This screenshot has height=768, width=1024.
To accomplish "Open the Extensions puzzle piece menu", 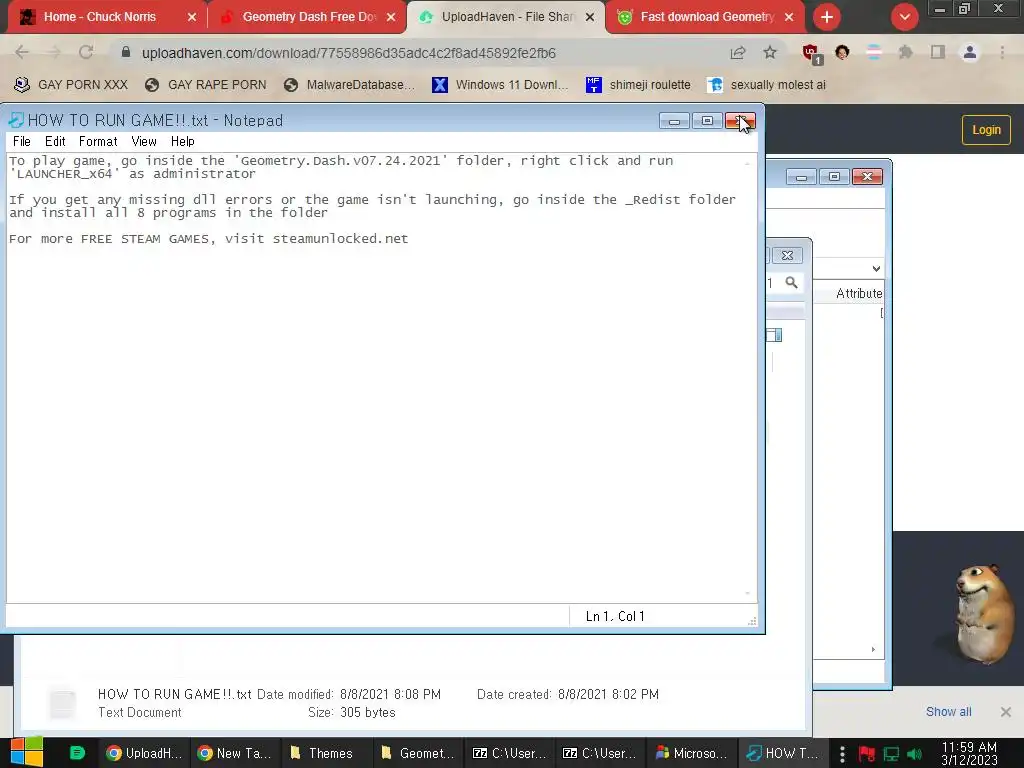I will tap(905, 53).
